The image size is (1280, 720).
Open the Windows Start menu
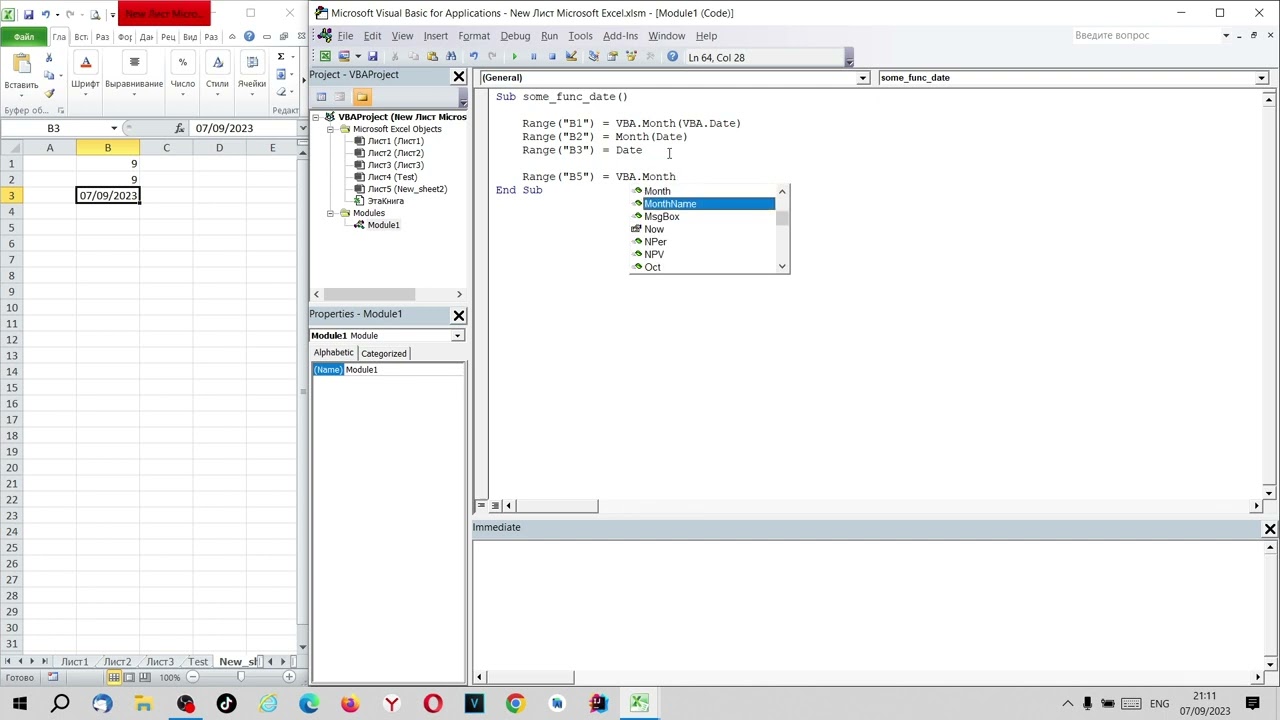click(x=20, y=704)
